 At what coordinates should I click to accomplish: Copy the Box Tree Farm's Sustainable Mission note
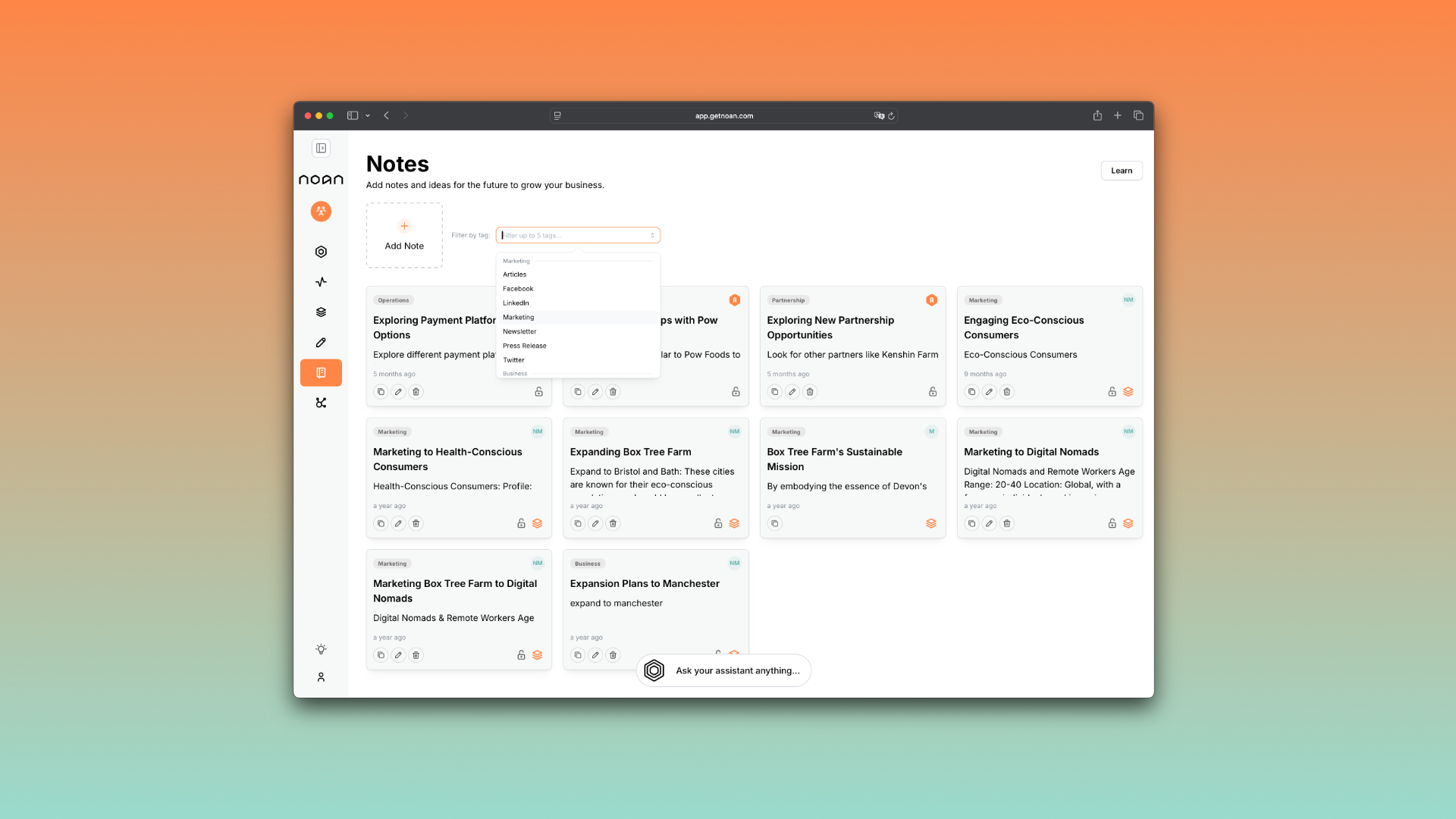tap(774, 524)
